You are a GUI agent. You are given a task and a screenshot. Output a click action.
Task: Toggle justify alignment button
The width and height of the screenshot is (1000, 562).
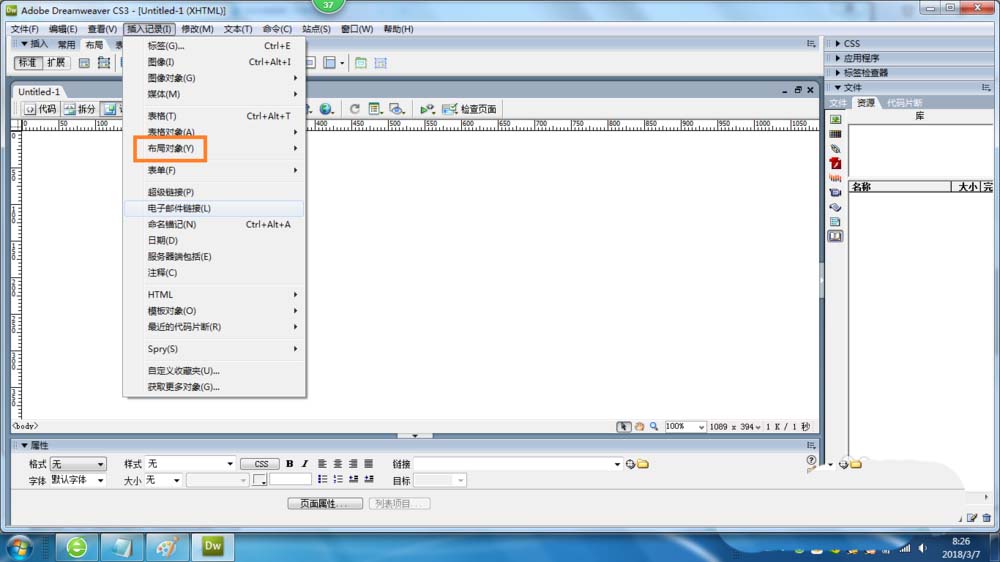tap(368, 464)
